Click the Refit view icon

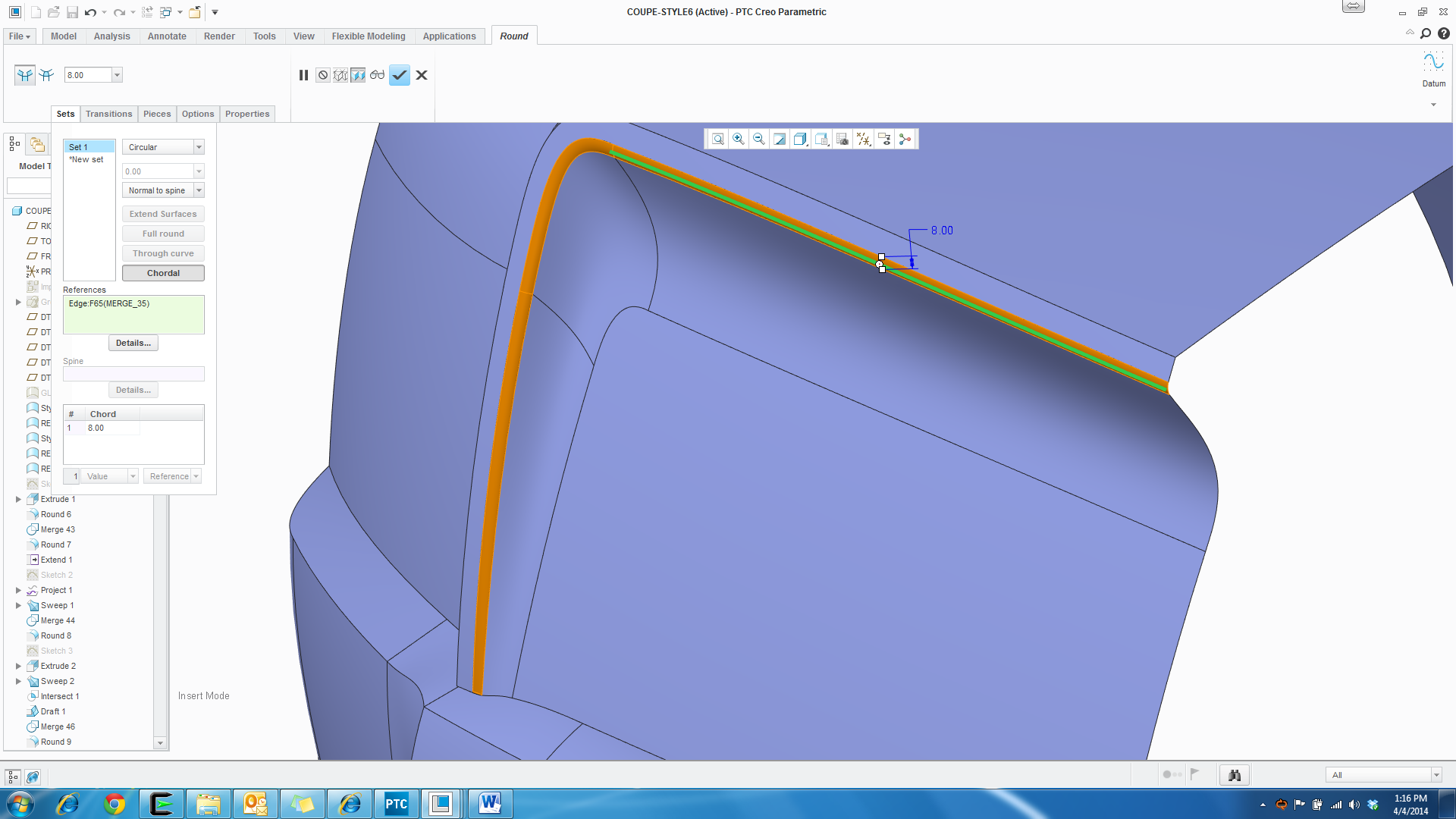coord(717,139)
